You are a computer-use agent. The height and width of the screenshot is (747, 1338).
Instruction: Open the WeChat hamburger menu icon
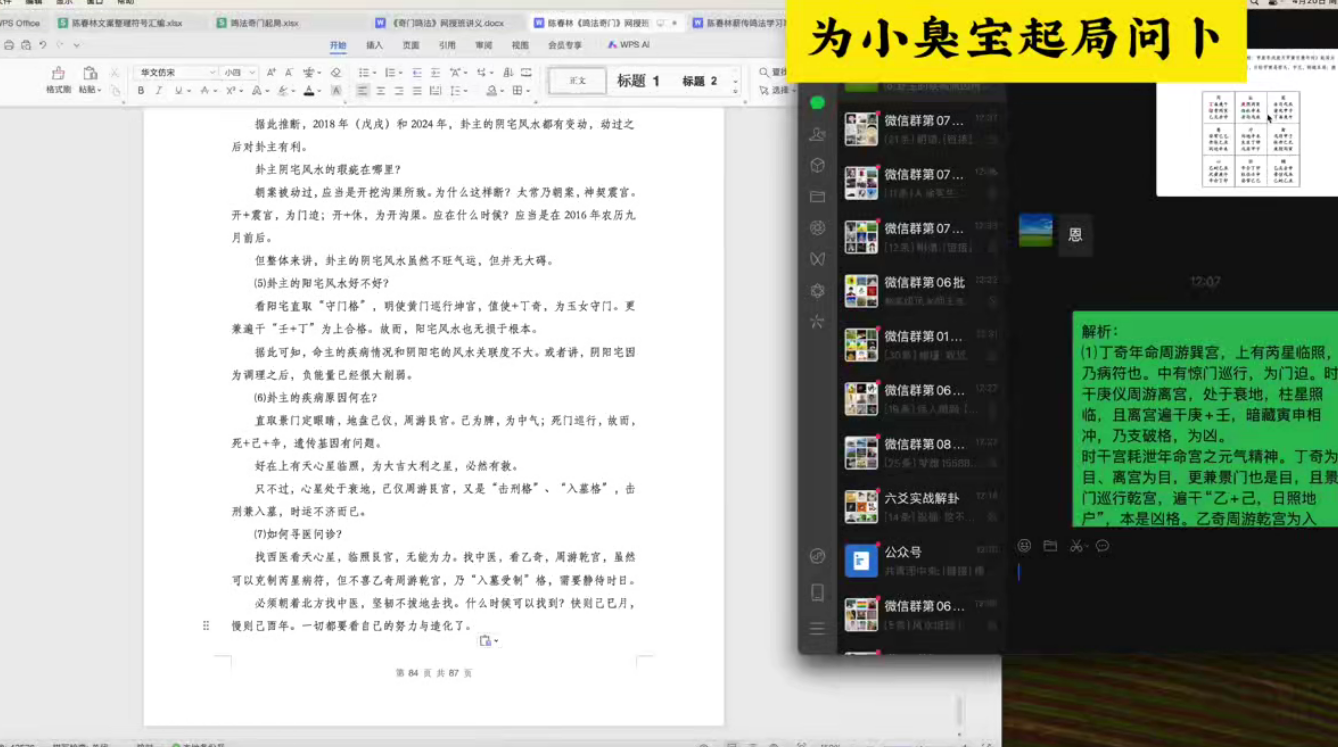coord(817,628)
